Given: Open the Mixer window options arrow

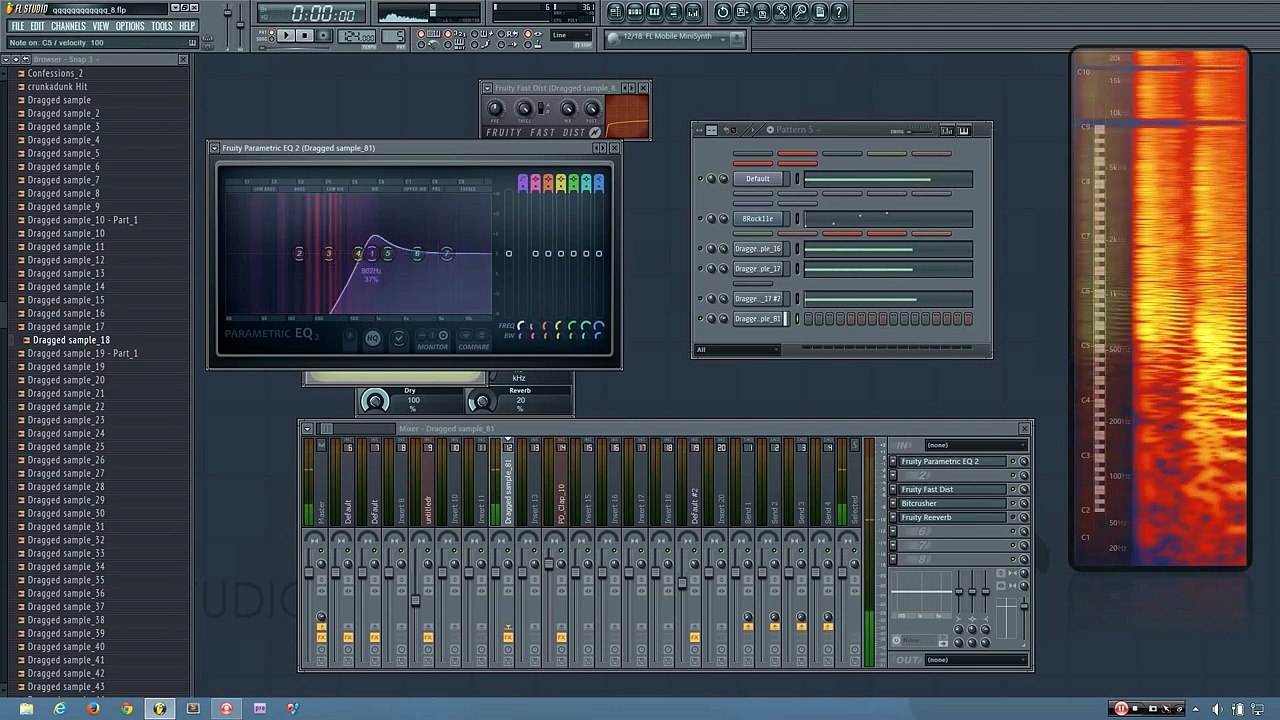Looking at the screenshot, I should (x=307, y=429).
